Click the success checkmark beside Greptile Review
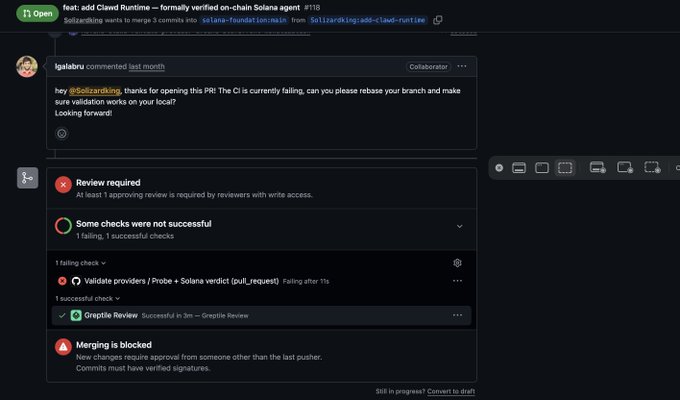This screenshot has width=680, height=400. pos(62,315)
